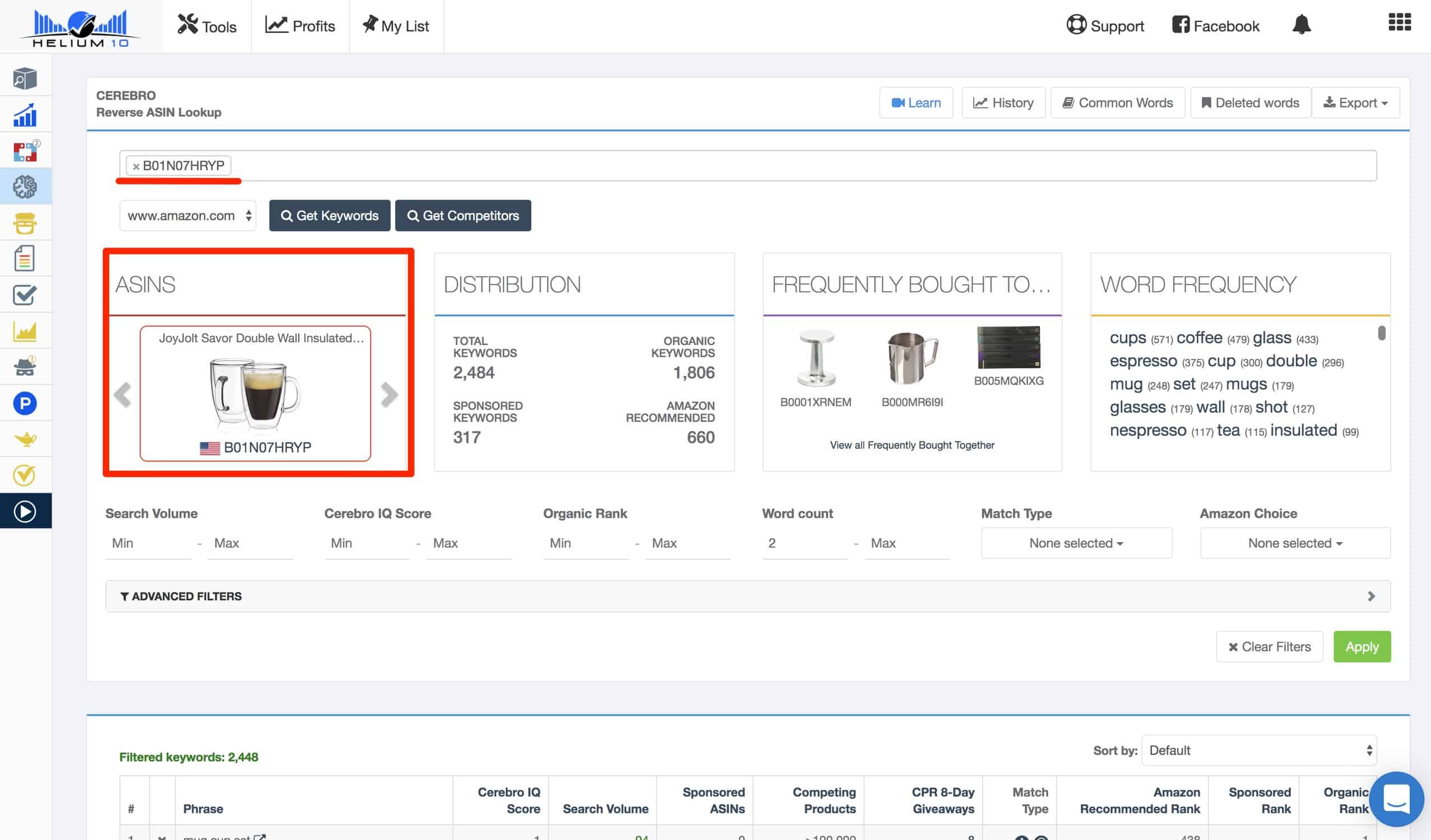Image resolution: width=1431 pixels, height=840 pixels.
Task: Open the Trendster bar chart tool
Action: tap(25, 115)
